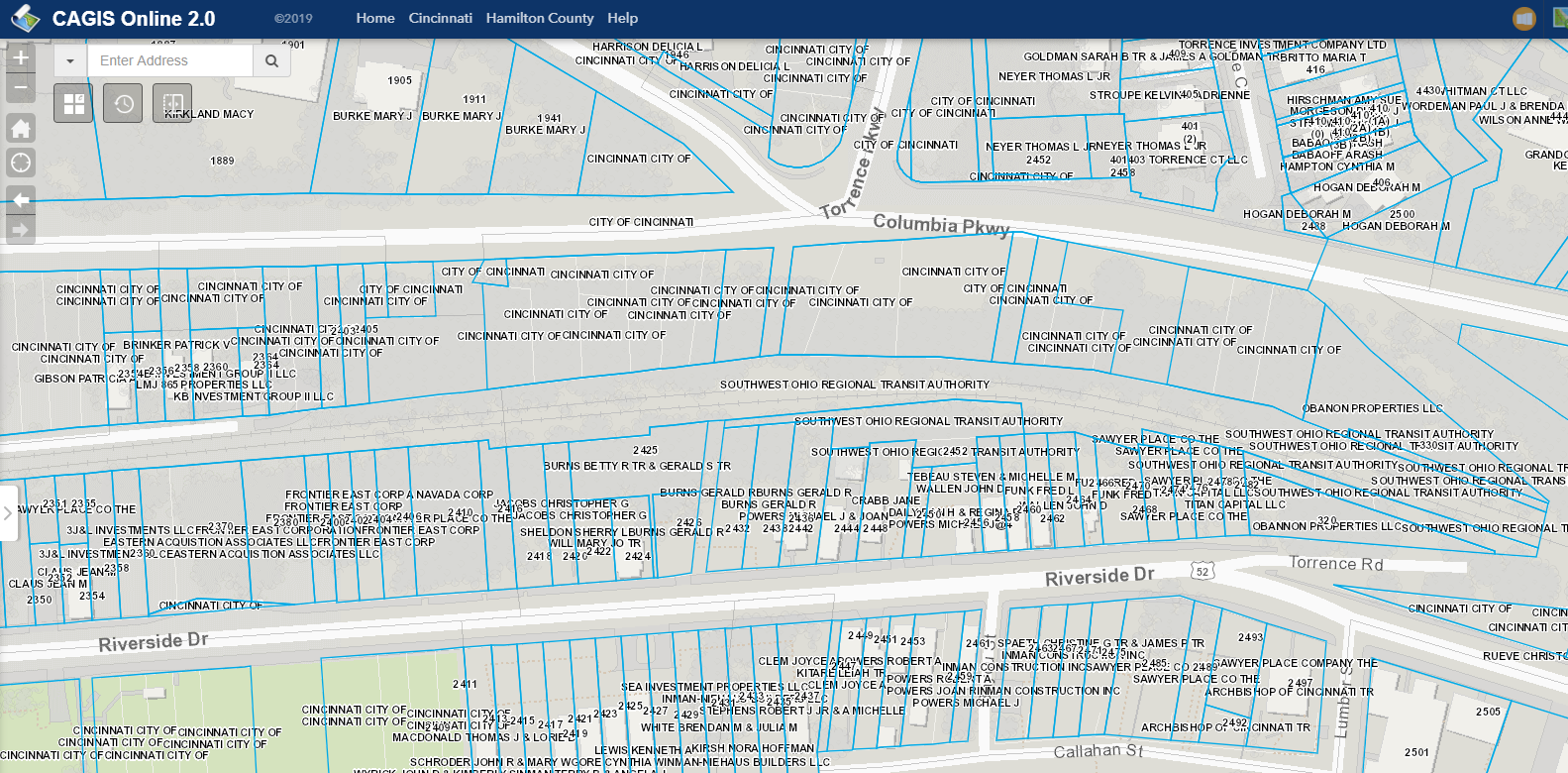The width and height of the screenshot is (1568, 773).
Task: Click the address search magnifier button
Action: coord(271,60)
